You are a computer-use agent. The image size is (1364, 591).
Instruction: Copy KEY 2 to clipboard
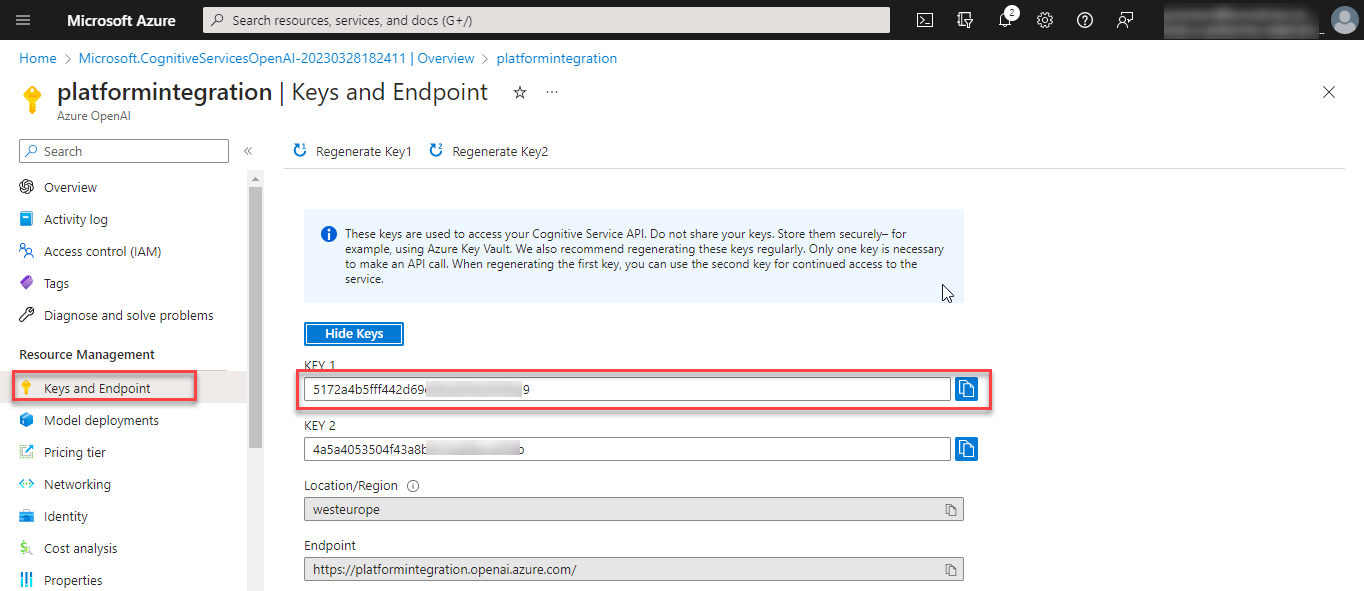click(966, 449)
